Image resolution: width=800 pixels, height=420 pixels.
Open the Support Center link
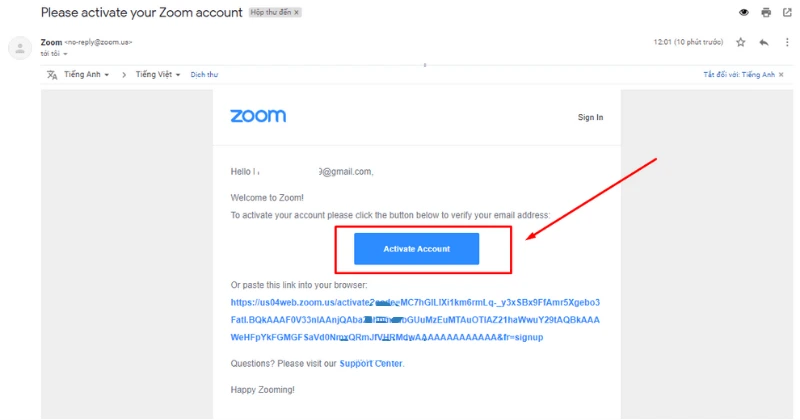tap(370, 363)
